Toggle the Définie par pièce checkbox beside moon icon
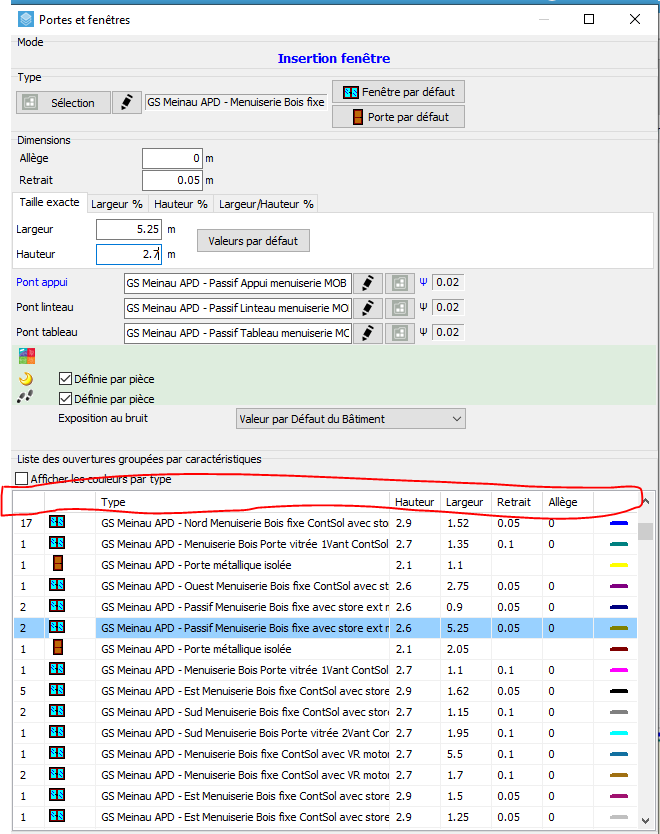 point(66,379)
